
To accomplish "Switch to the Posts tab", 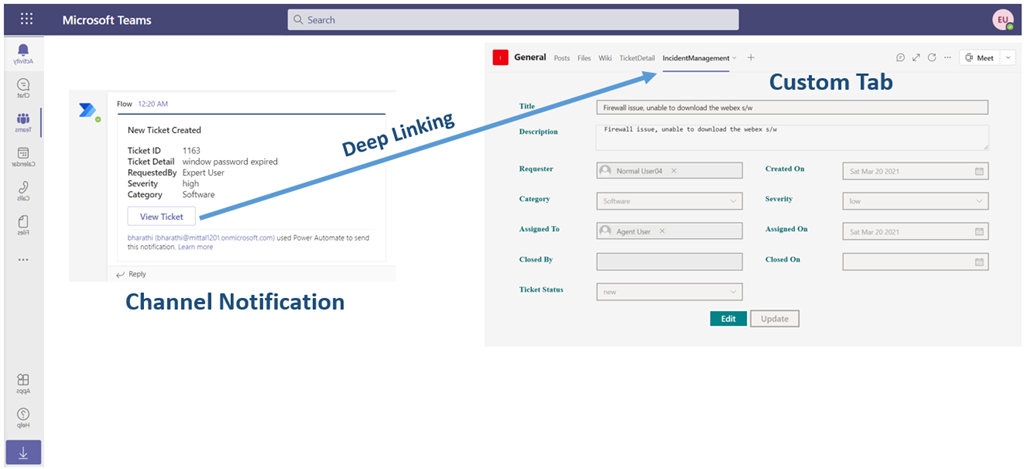I will [x=562, y=58].
